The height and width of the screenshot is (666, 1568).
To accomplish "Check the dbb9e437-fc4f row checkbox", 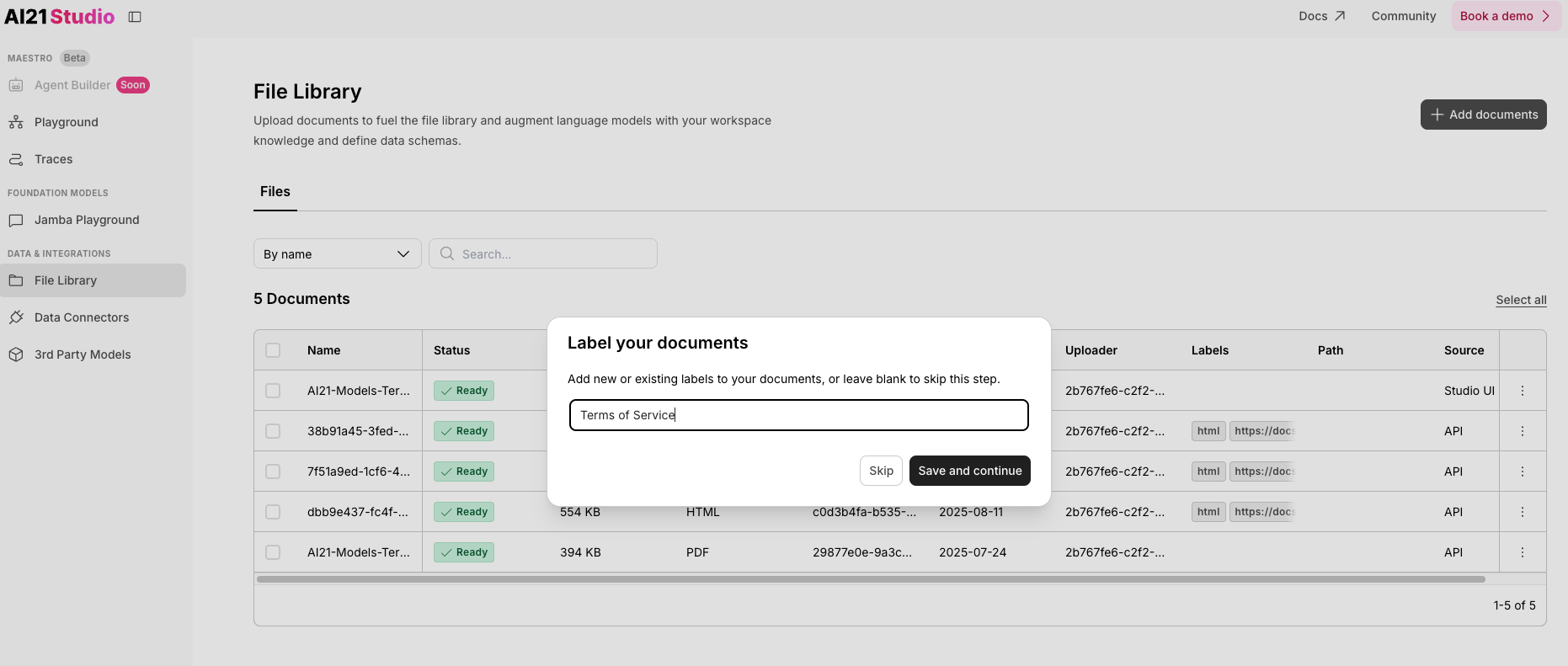I will point(273,512).
